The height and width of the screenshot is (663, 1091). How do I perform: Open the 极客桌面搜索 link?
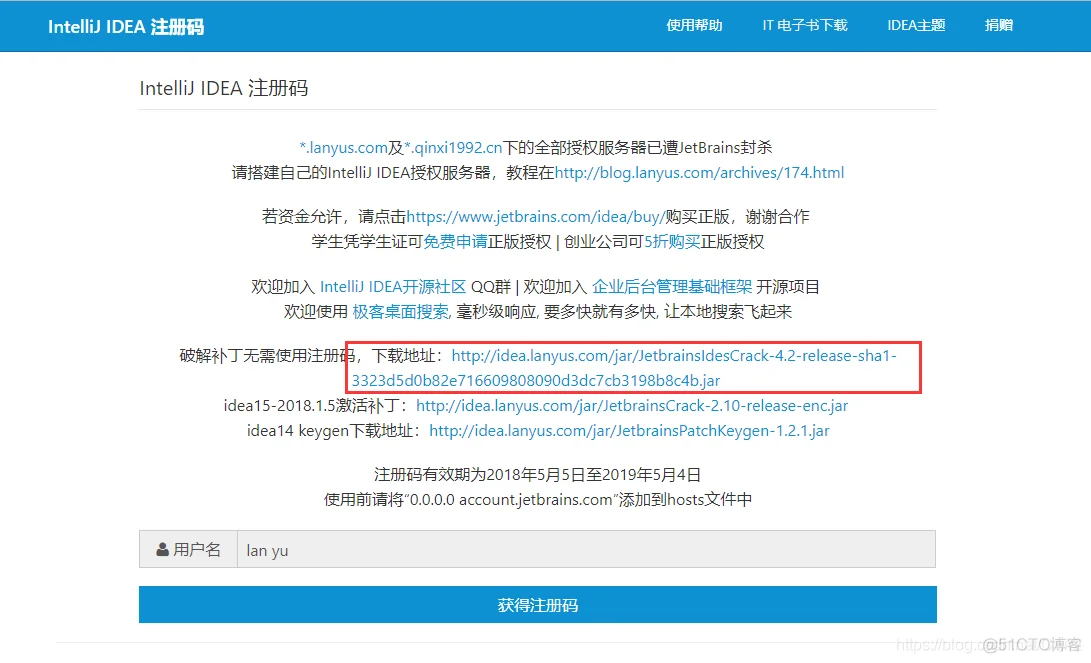401,312
